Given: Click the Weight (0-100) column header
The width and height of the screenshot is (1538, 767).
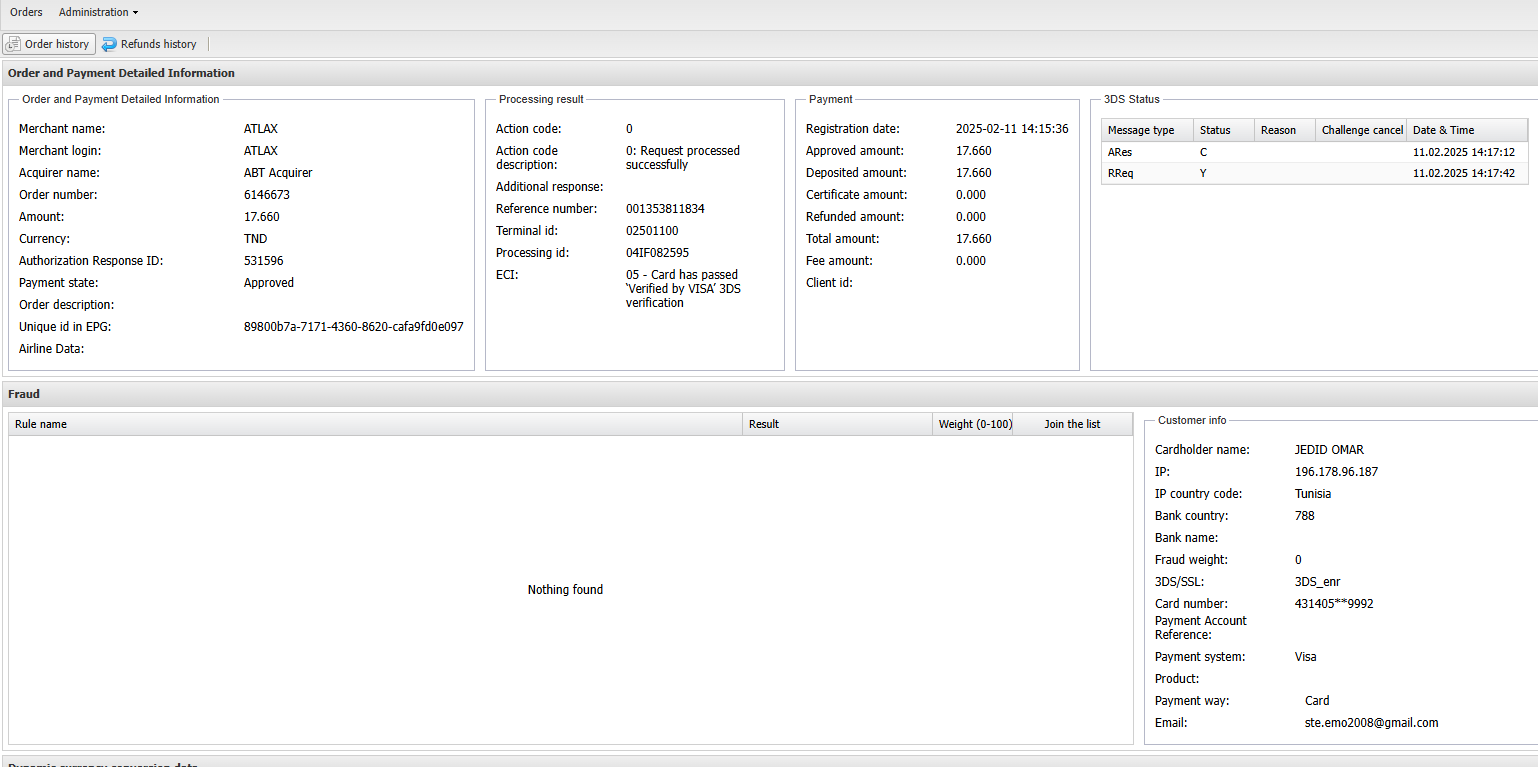Looking at the screenshot, I should [x=975, y=424].
